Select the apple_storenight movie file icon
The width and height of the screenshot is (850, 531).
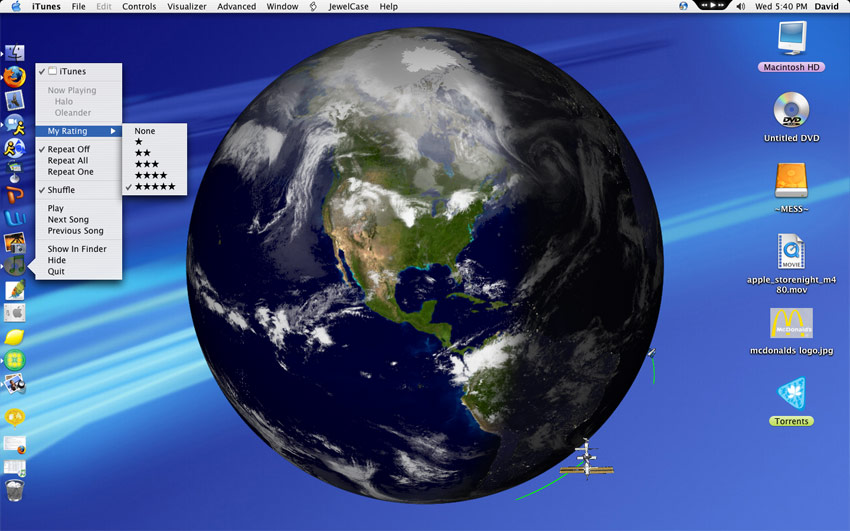(791, 251)
